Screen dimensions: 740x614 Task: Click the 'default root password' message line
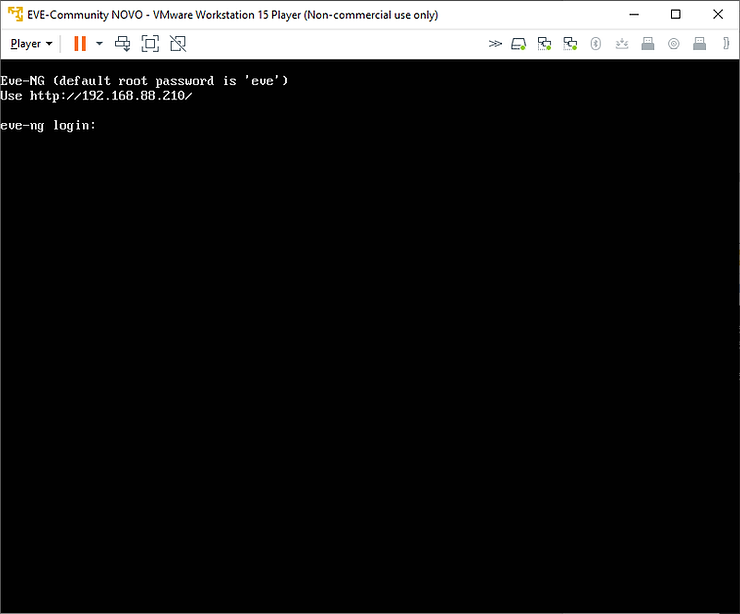point(144,81)
